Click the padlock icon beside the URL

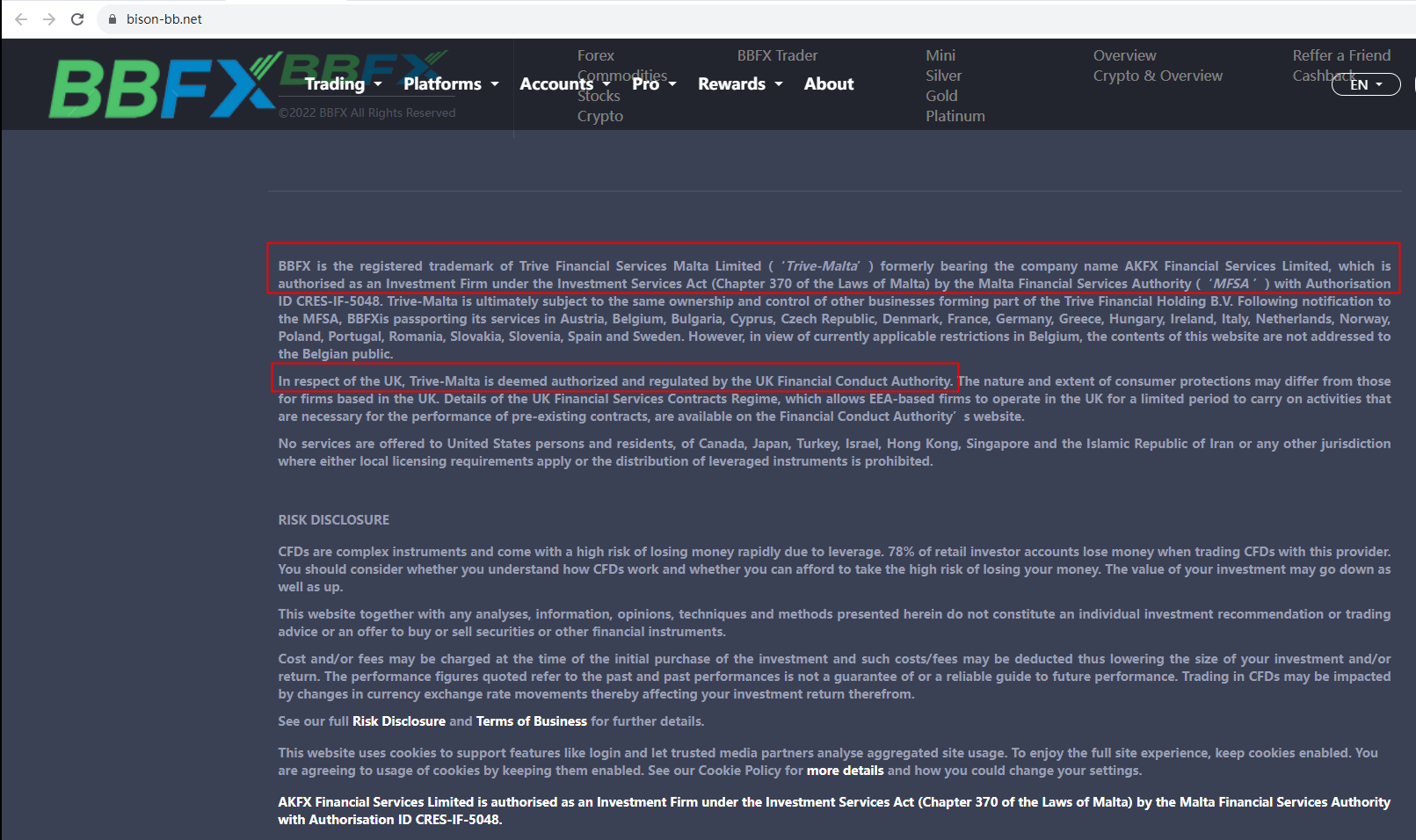click(x=112, y=19)
